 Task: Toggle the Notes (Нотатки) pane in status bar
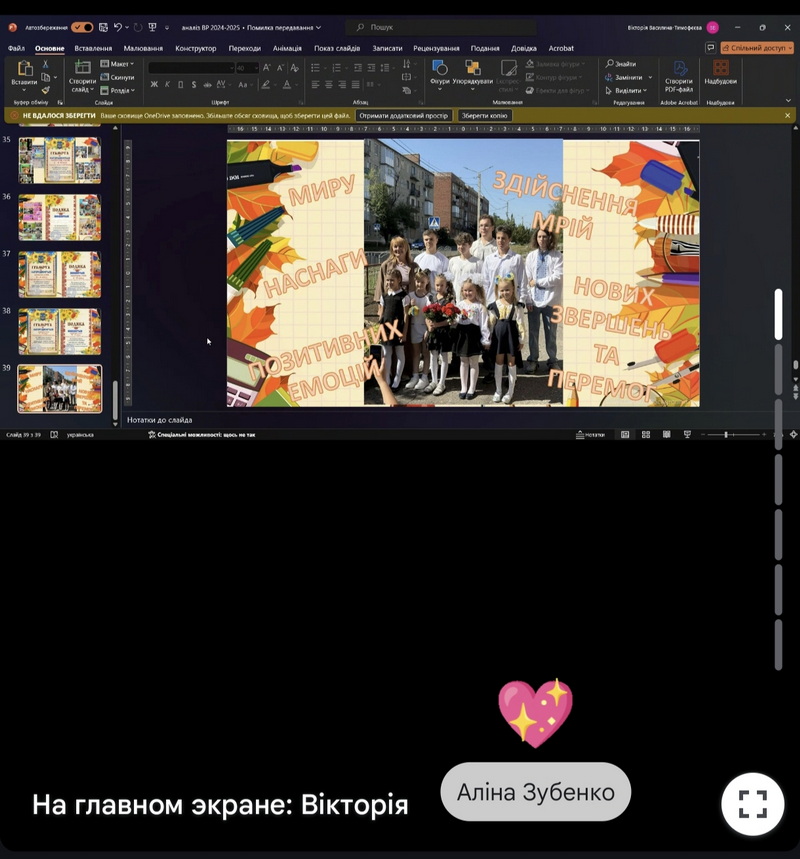click(x=591, y=435)
